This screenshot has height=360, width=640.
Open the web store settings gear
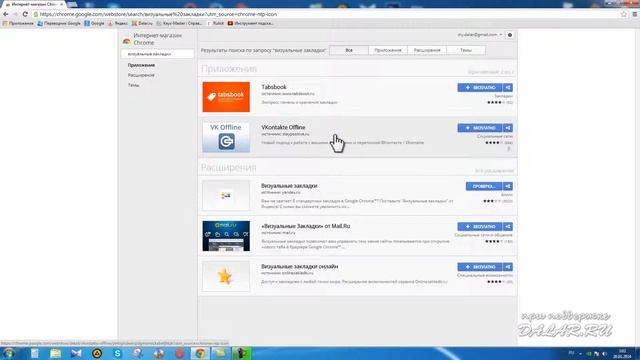pos(510,35)
